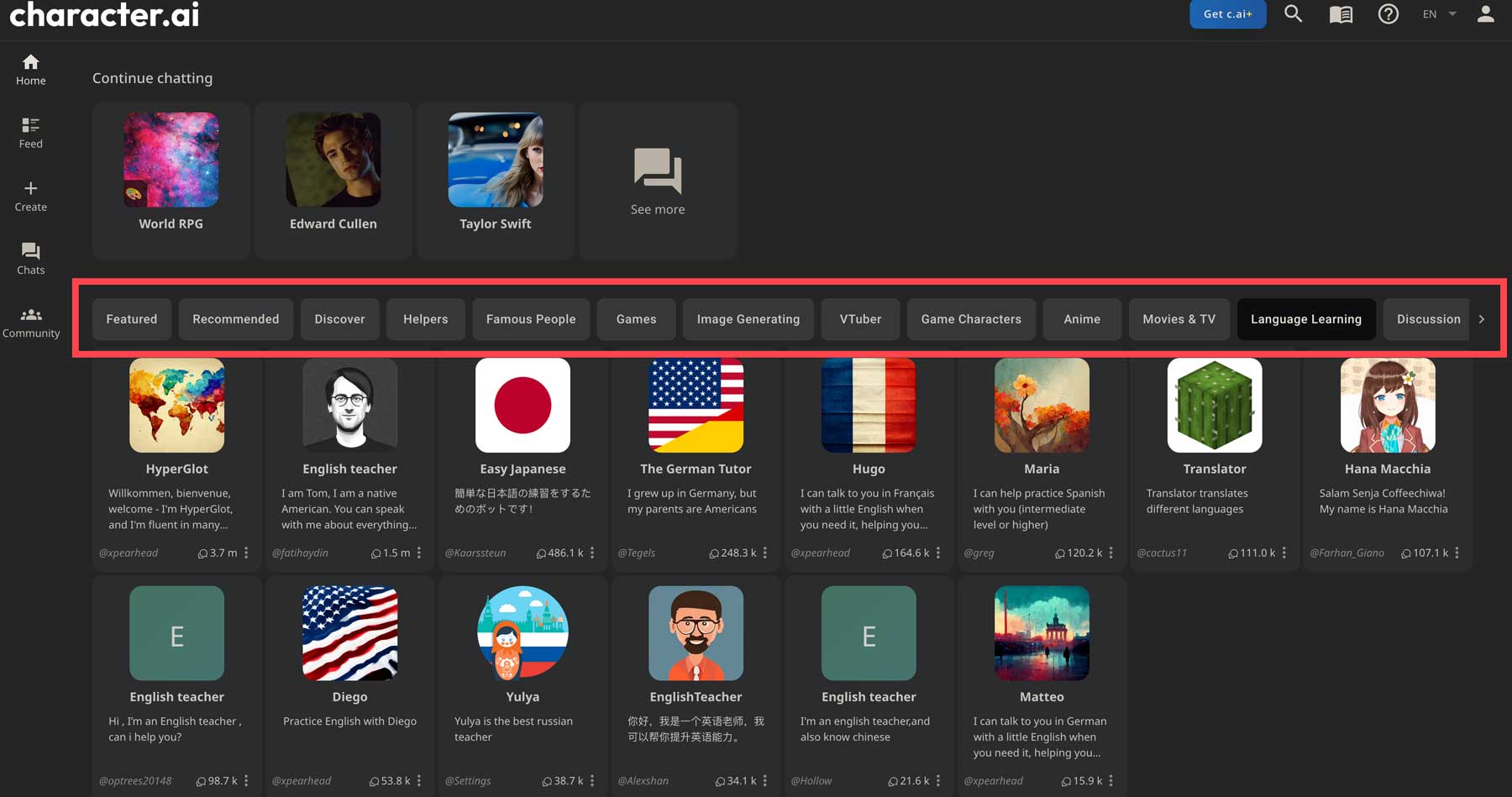Image resolution: width=1512 pixels, height=797 pixels.
Task: Open the Taylor Swift chat thumbnail
Action: pyautogui.click(x=495, y=160)
